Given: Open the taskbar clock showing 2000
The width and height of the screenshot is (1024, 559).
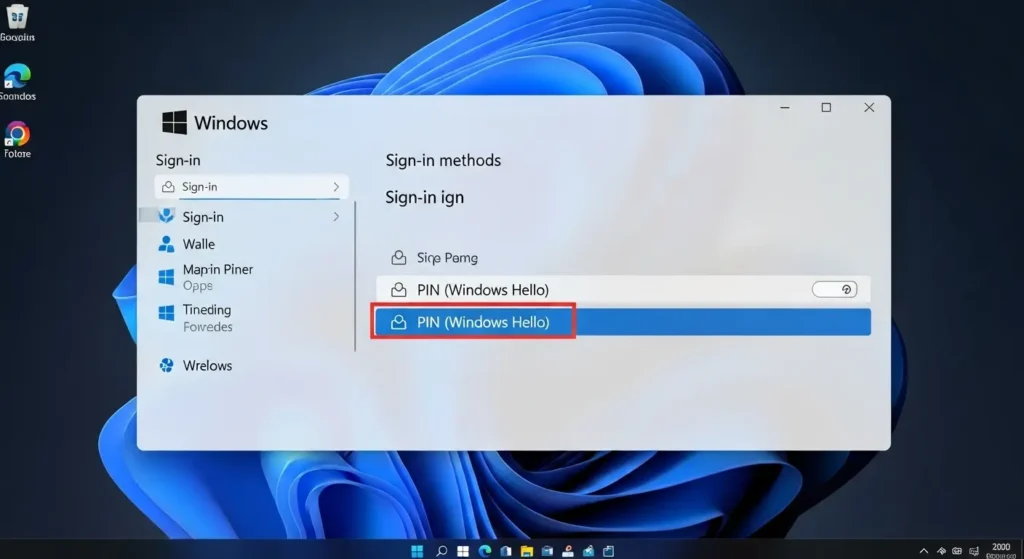Looking at the screenshot, I should point(1000,551).
